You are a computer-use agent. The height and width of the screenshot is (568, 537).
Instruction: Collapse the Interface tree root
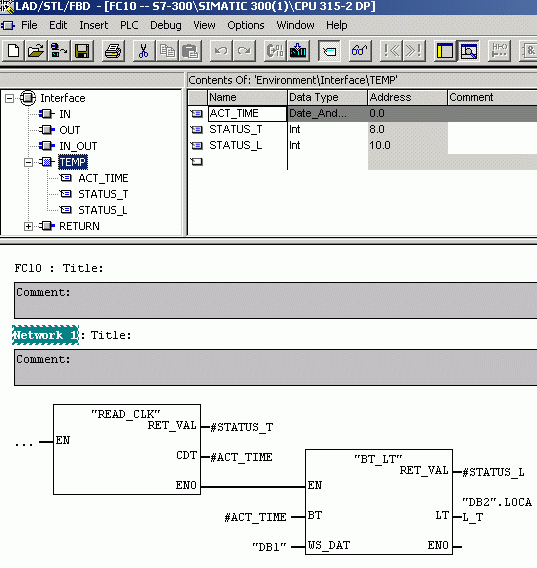point(10,99)
